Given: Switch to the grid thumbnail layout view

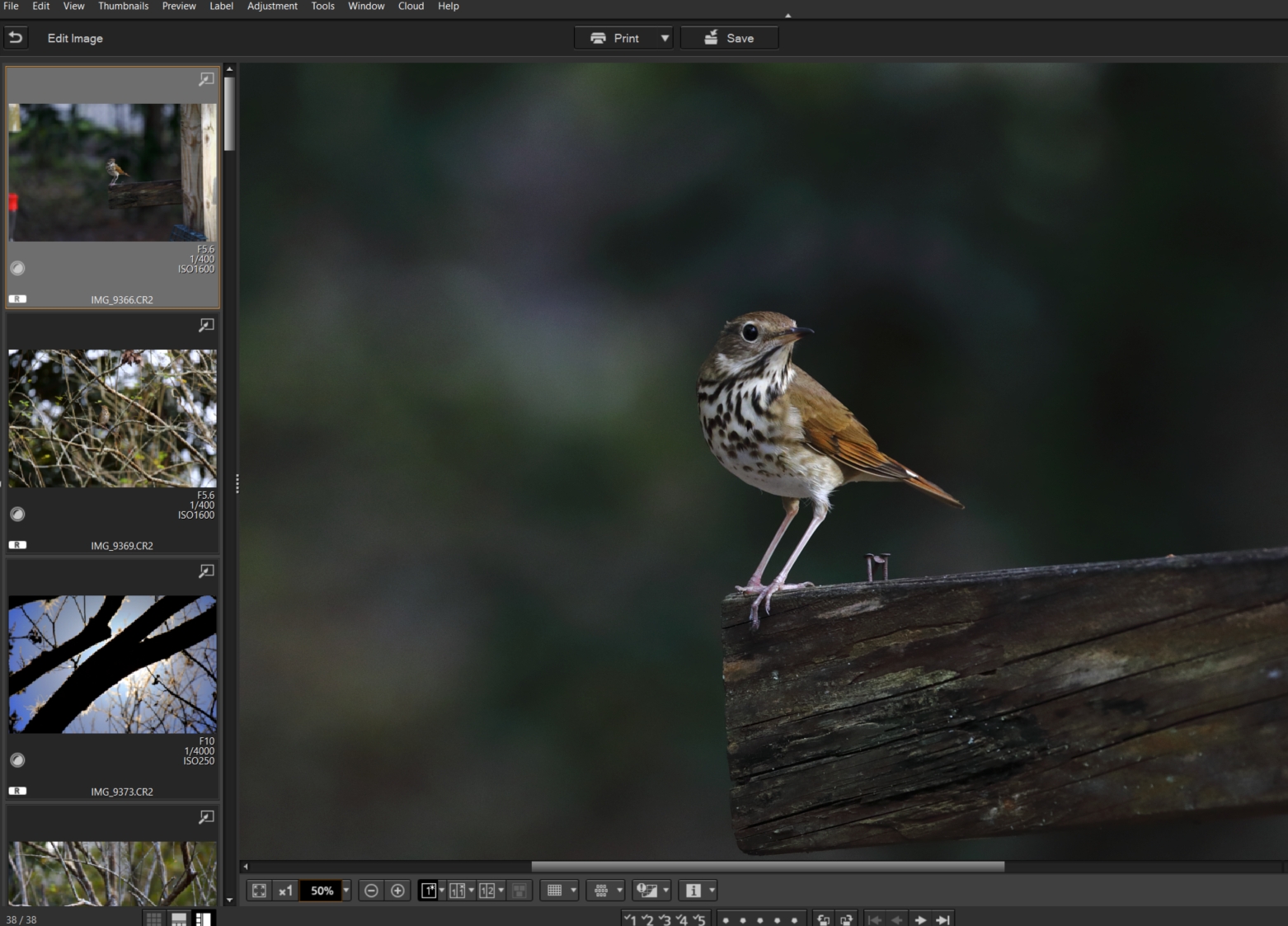Looking at the screenshot, I should [153, 918].
